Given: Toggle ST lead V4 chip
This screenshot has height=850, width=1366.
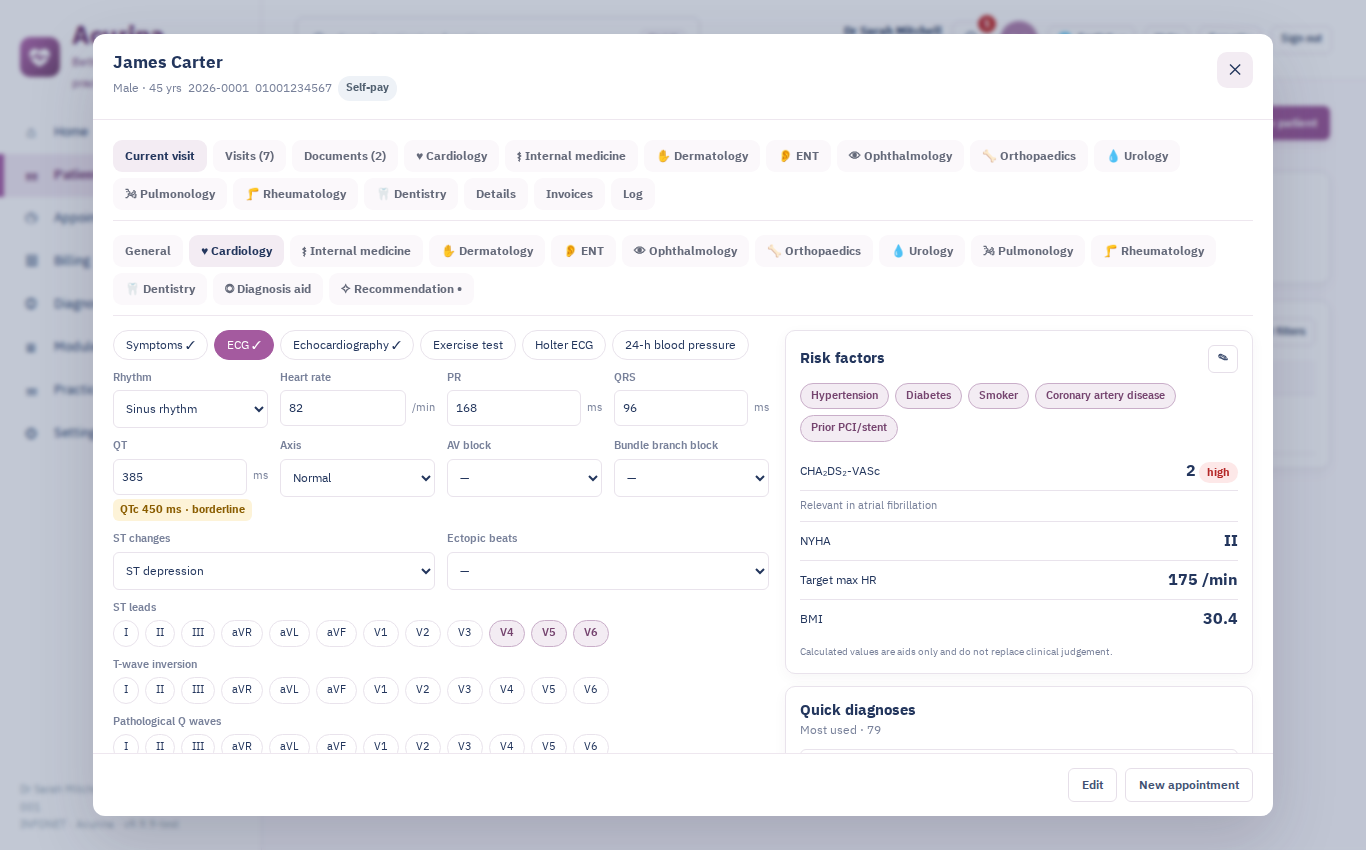Looking at the screenshot, I should click(x=507, y=633).
